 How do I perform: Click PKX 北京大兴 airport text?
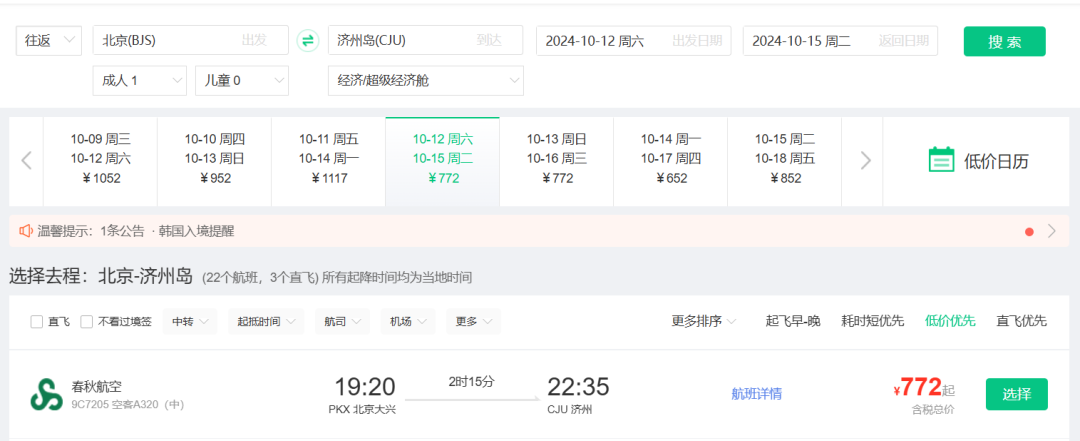click(362, 409)
